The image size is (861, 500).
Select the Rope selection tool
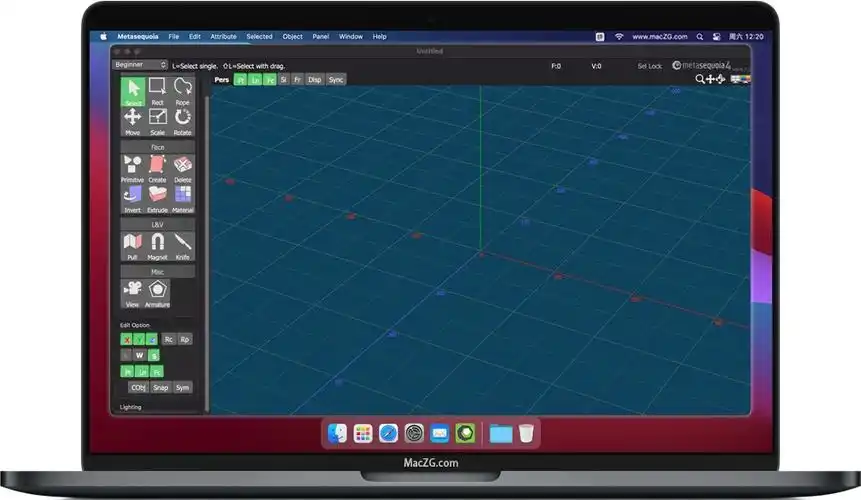[183, 91]
